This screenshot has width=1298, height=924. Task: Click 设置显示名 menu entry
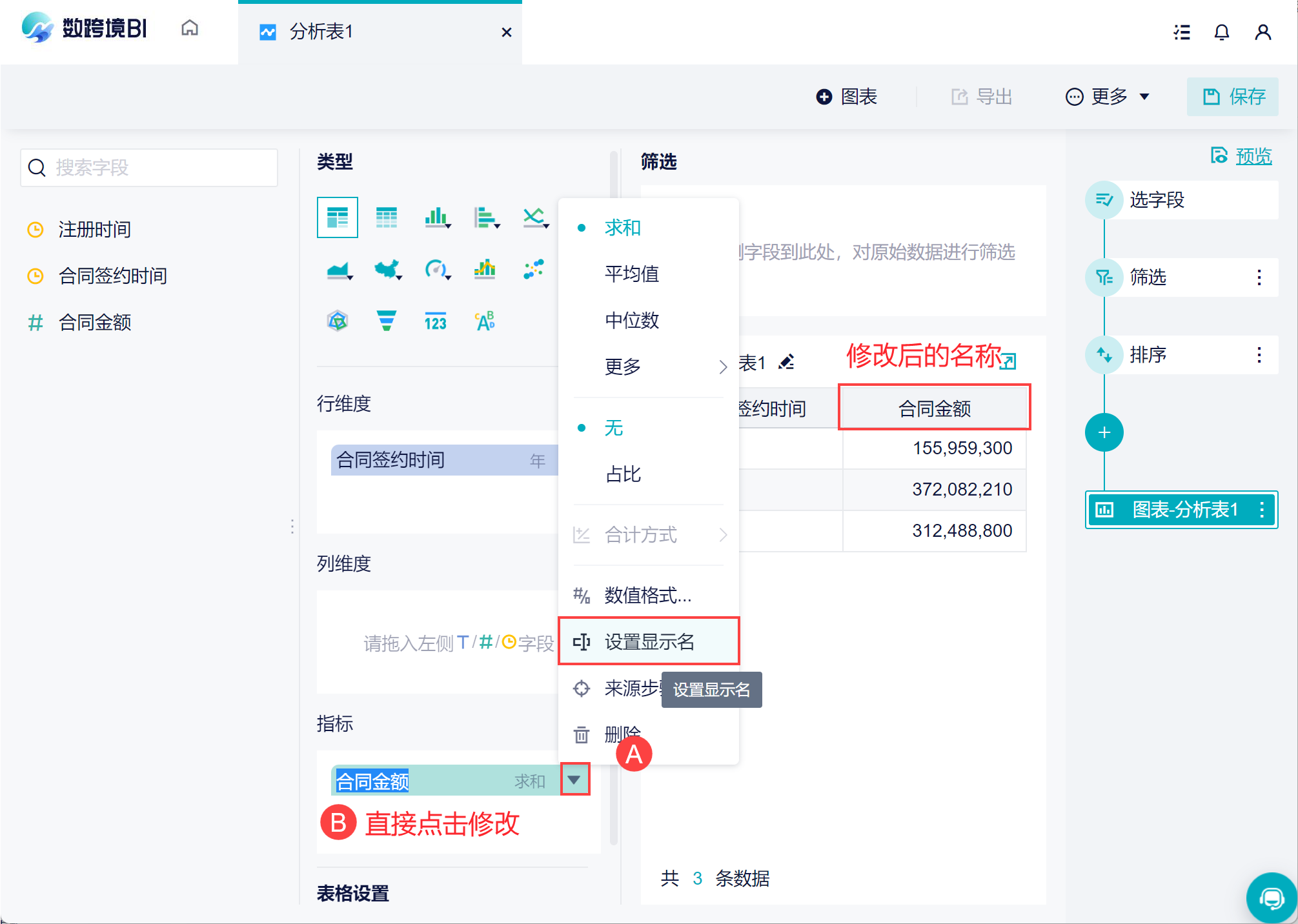click(x=649, y=641)
